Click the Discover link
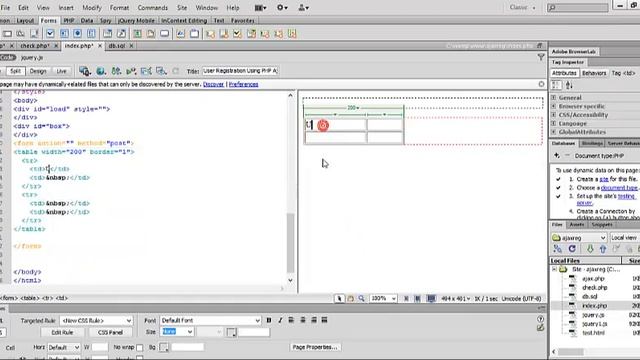The width and height of the screenshot is (640, 360). click(213, 84)
